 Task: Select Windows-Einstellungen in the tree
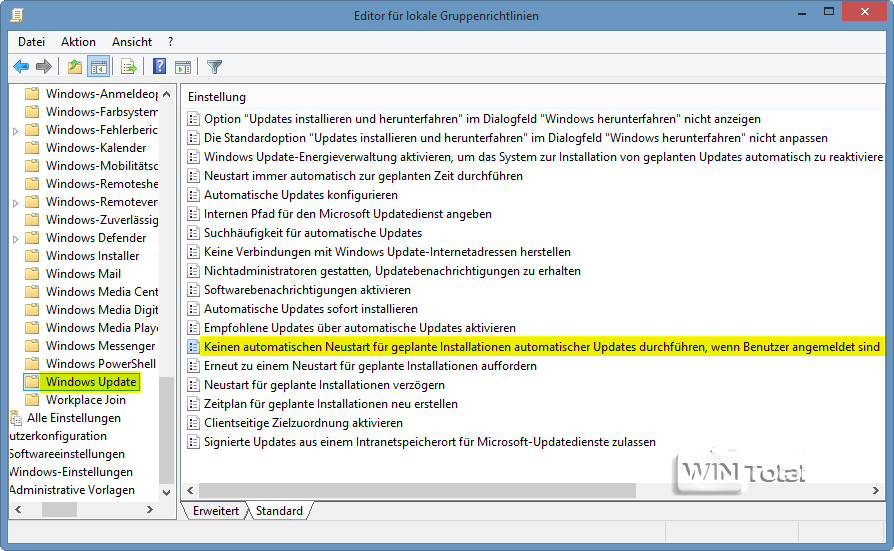[x=71, y=472]
